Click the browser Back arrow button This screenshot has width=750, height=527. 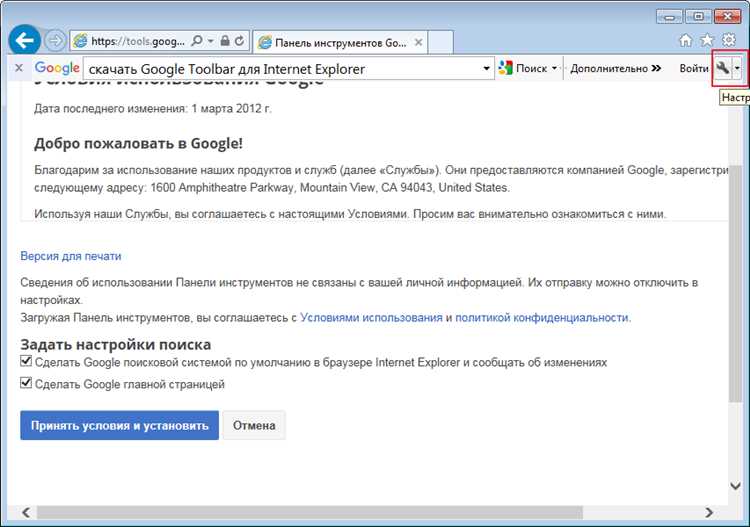(x=24, y=41)
